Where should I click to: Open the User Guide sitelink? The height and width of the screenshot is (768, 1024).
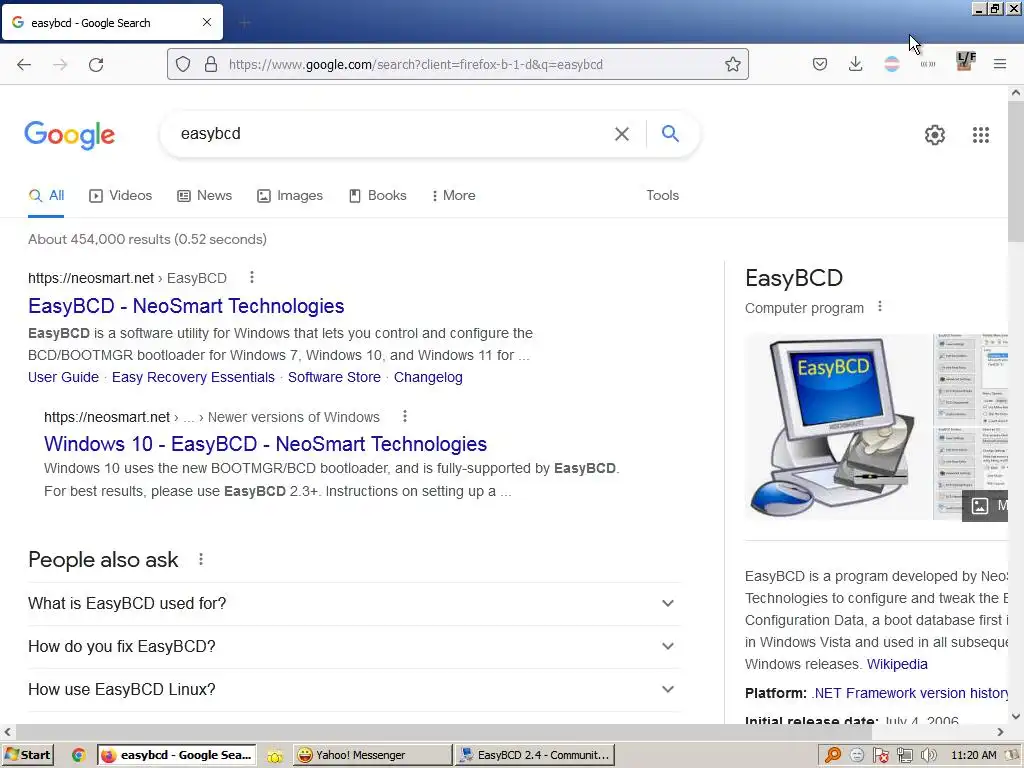63,377
